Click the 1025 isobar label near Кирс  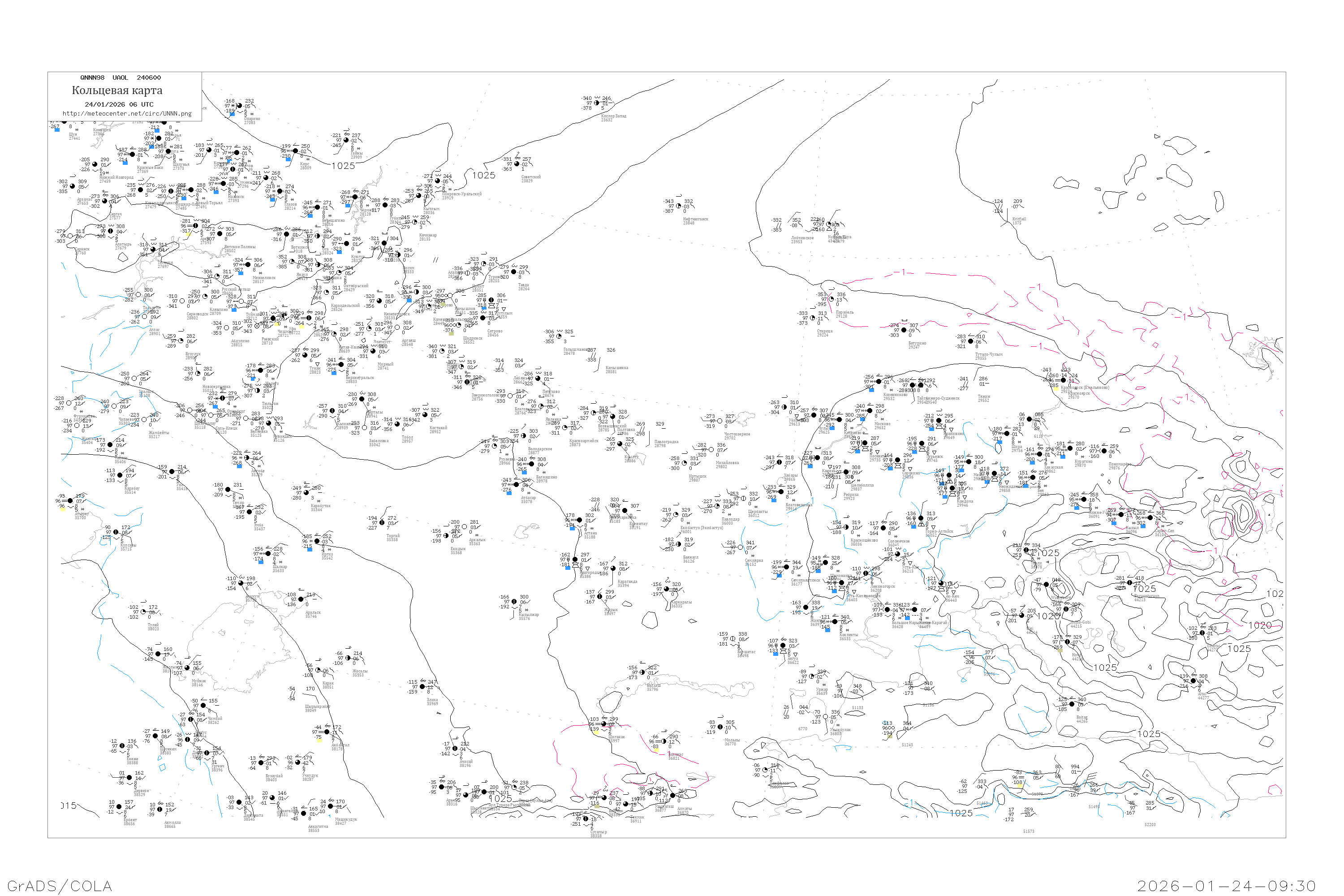(343, 166)
